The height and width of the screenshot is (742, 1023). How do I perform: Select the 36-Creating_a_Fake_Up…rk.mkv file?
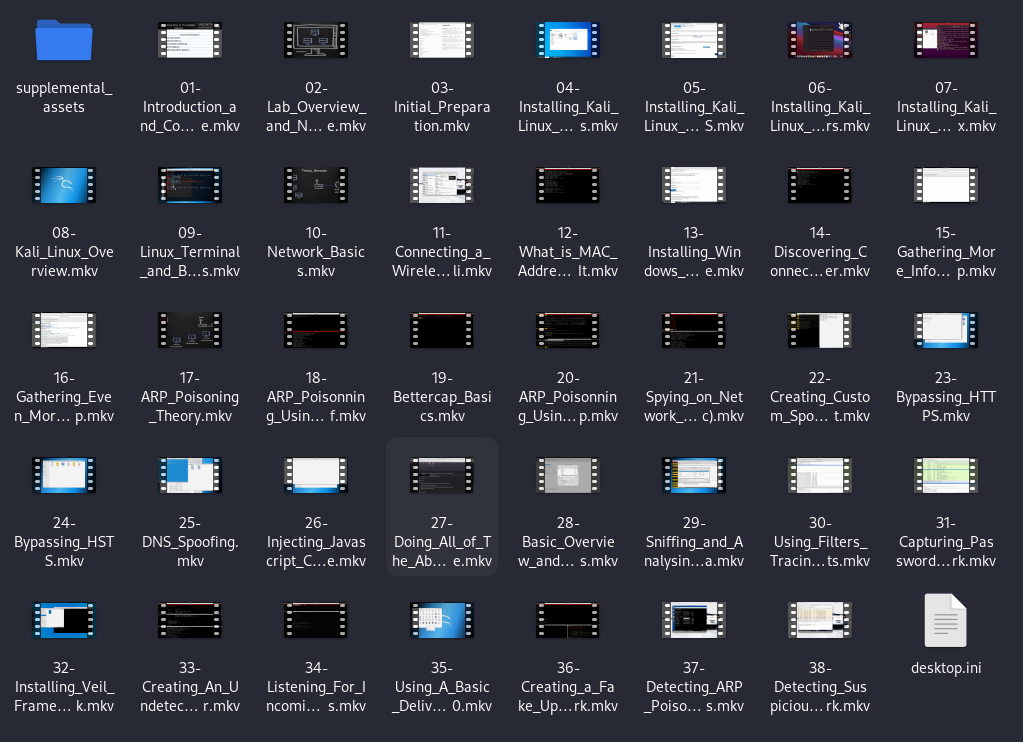[x=568, y=621]
